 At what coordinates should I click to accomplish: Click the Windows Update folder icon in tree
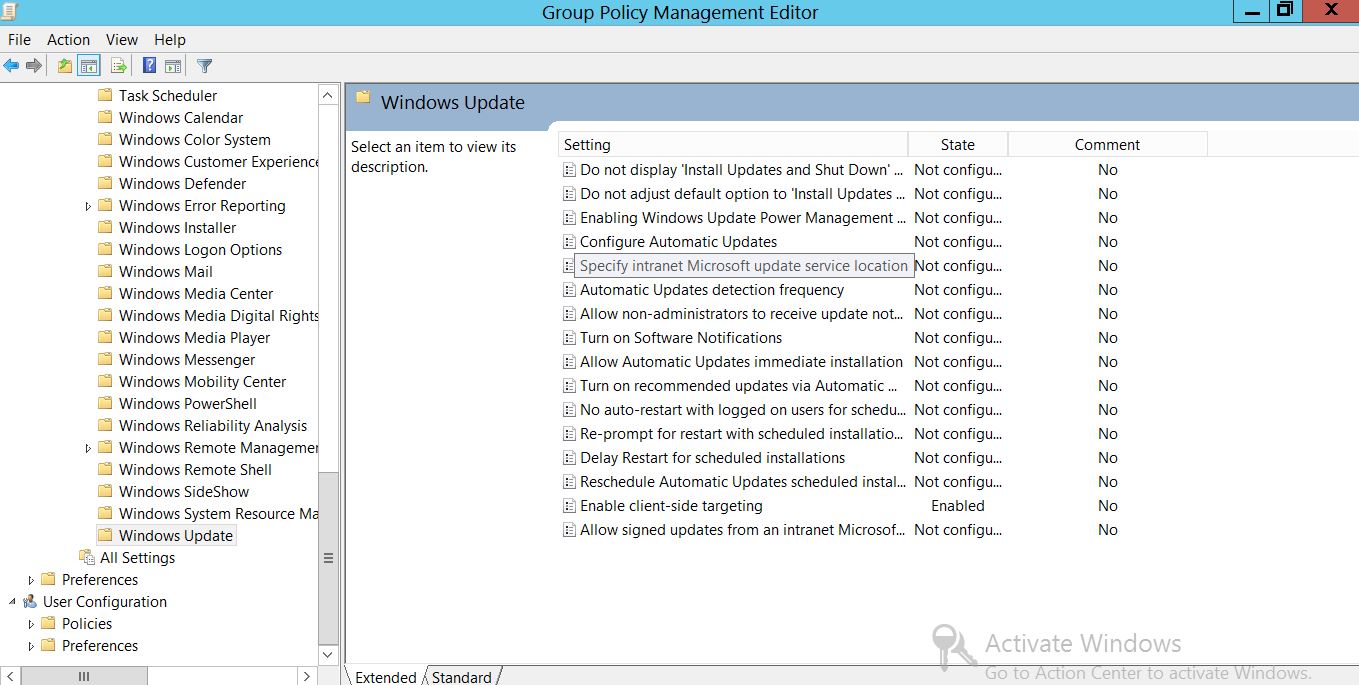coord(105,535)
